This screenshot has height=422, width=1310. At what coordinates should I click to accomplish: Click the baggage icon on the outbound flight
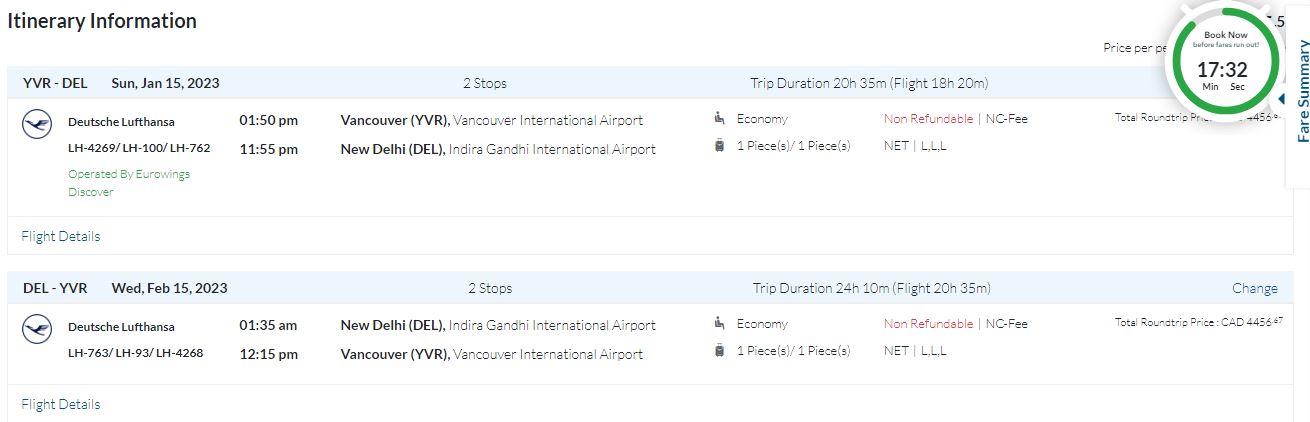point(720,146)
